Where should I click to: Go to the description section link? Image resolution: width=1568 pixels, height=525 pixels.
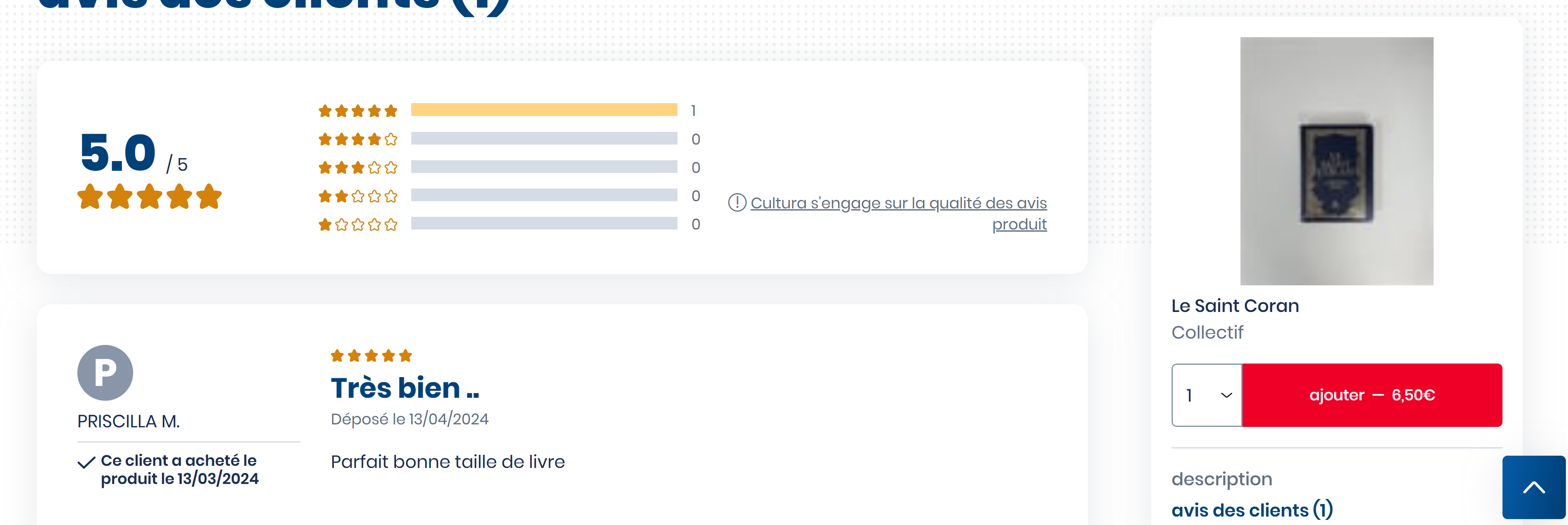[1222, 479]
